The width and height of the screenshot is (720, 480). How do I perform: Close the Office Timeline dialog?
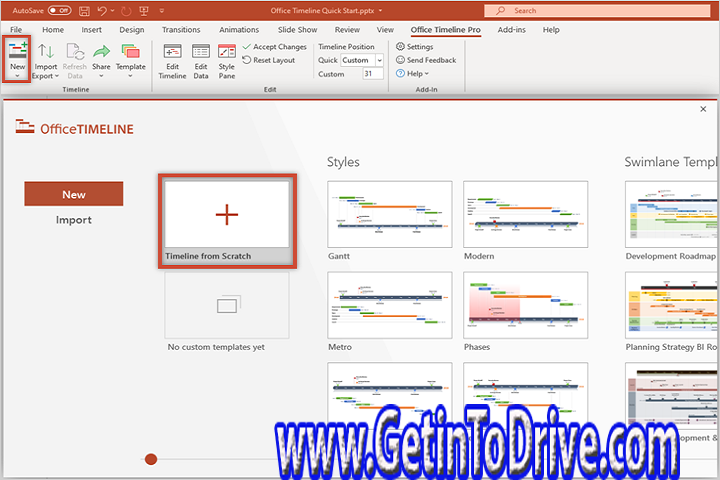click(703, 109)
